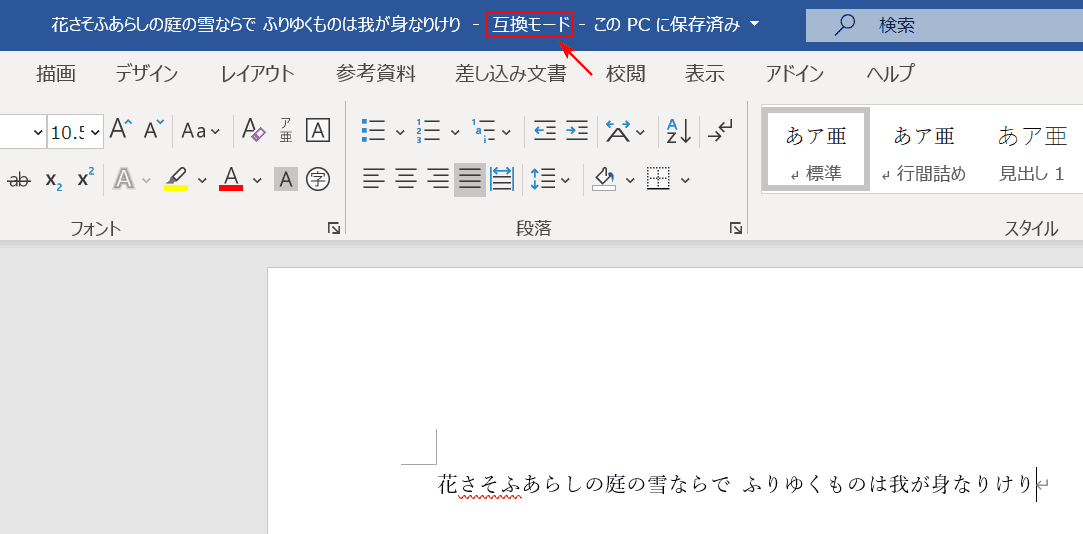1083x534 pixels.
Task: Apply the 見出し 1 style
Action: click(x=1032, y=150)
